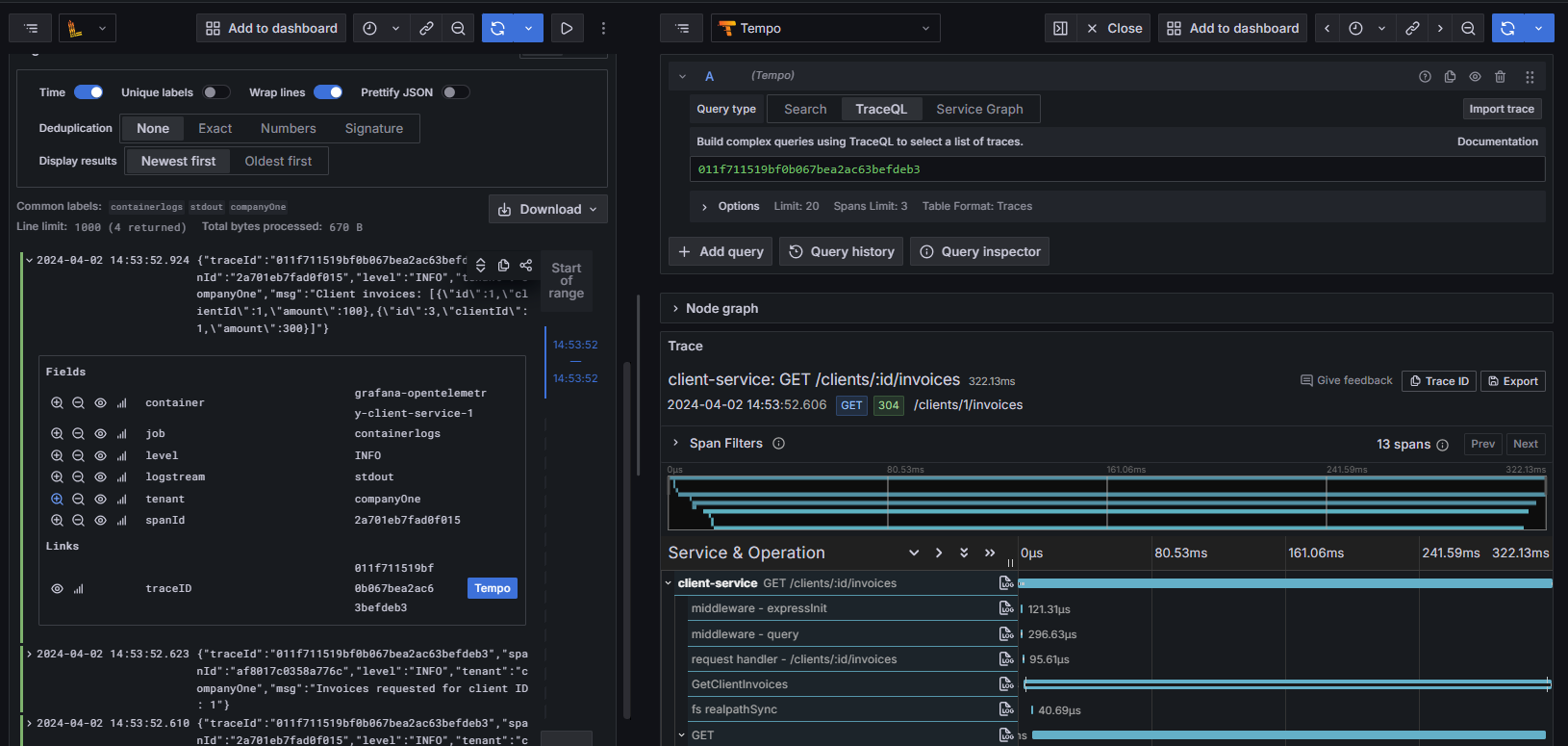Open ad-hoc statistics for logstream field
This screenshot has width=1568, height=746.
click(x=122, y=477)
